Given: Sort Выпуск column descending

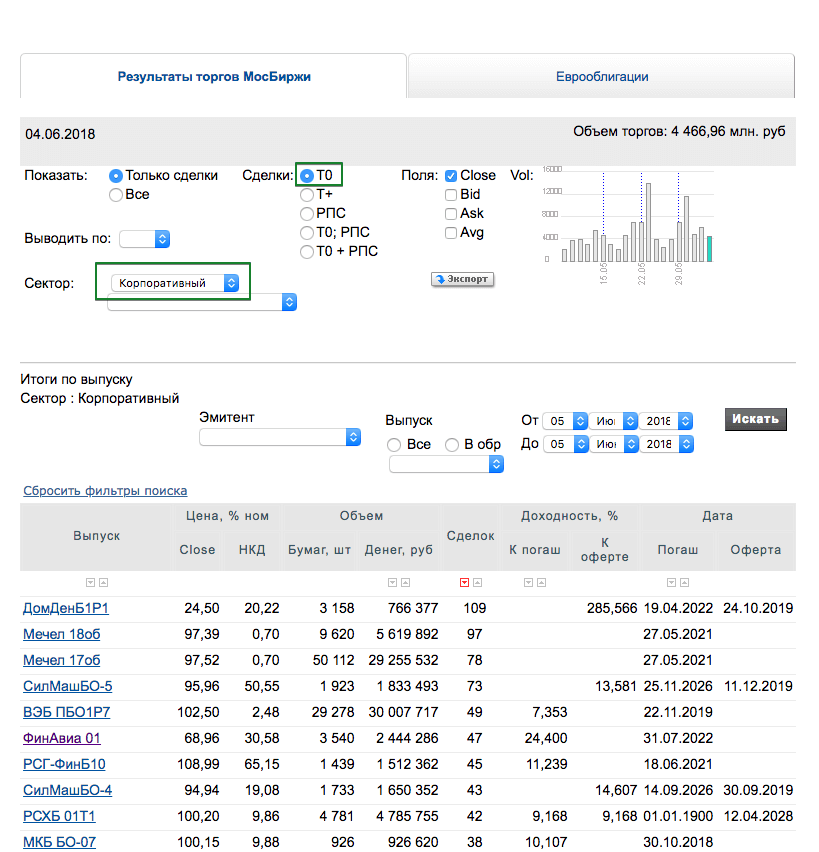Looking at the screenshot, I should [90, 582].
